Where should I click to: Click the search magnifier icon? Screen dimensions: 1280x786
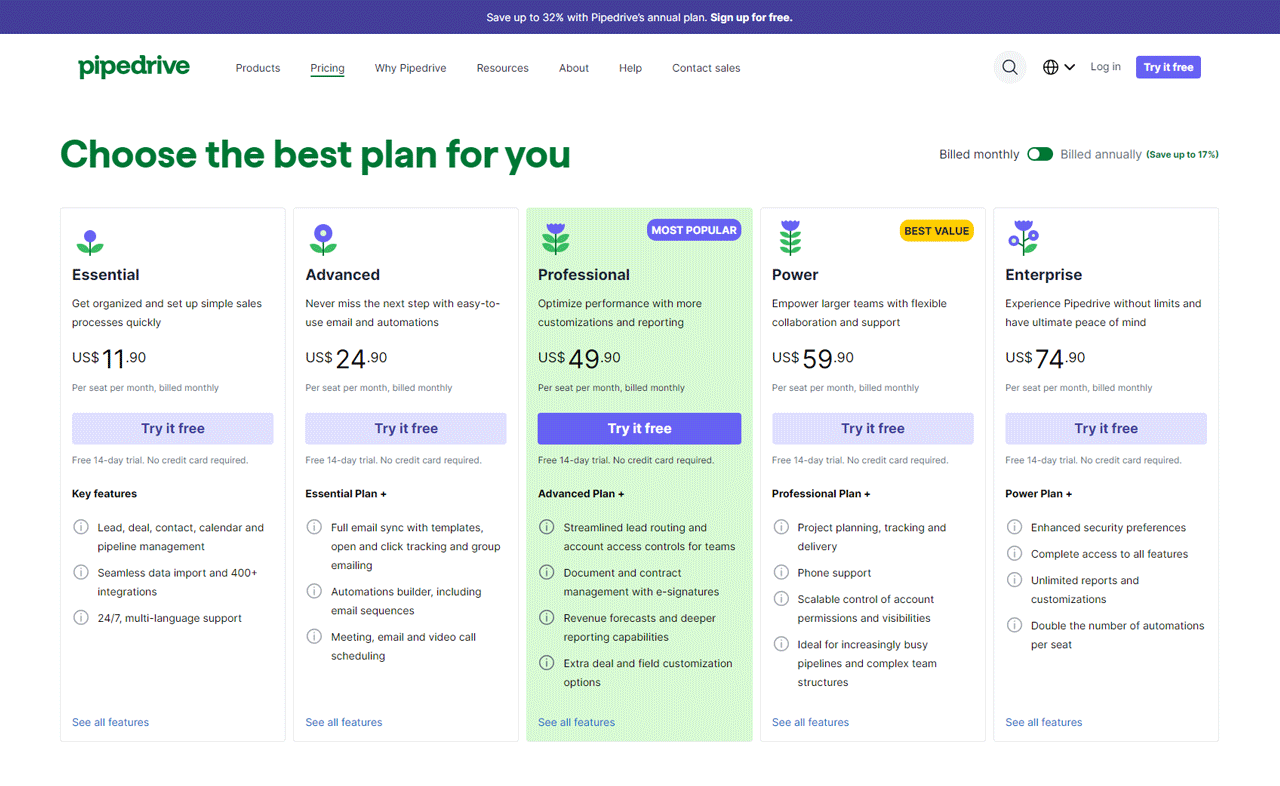pos(1010,67)
